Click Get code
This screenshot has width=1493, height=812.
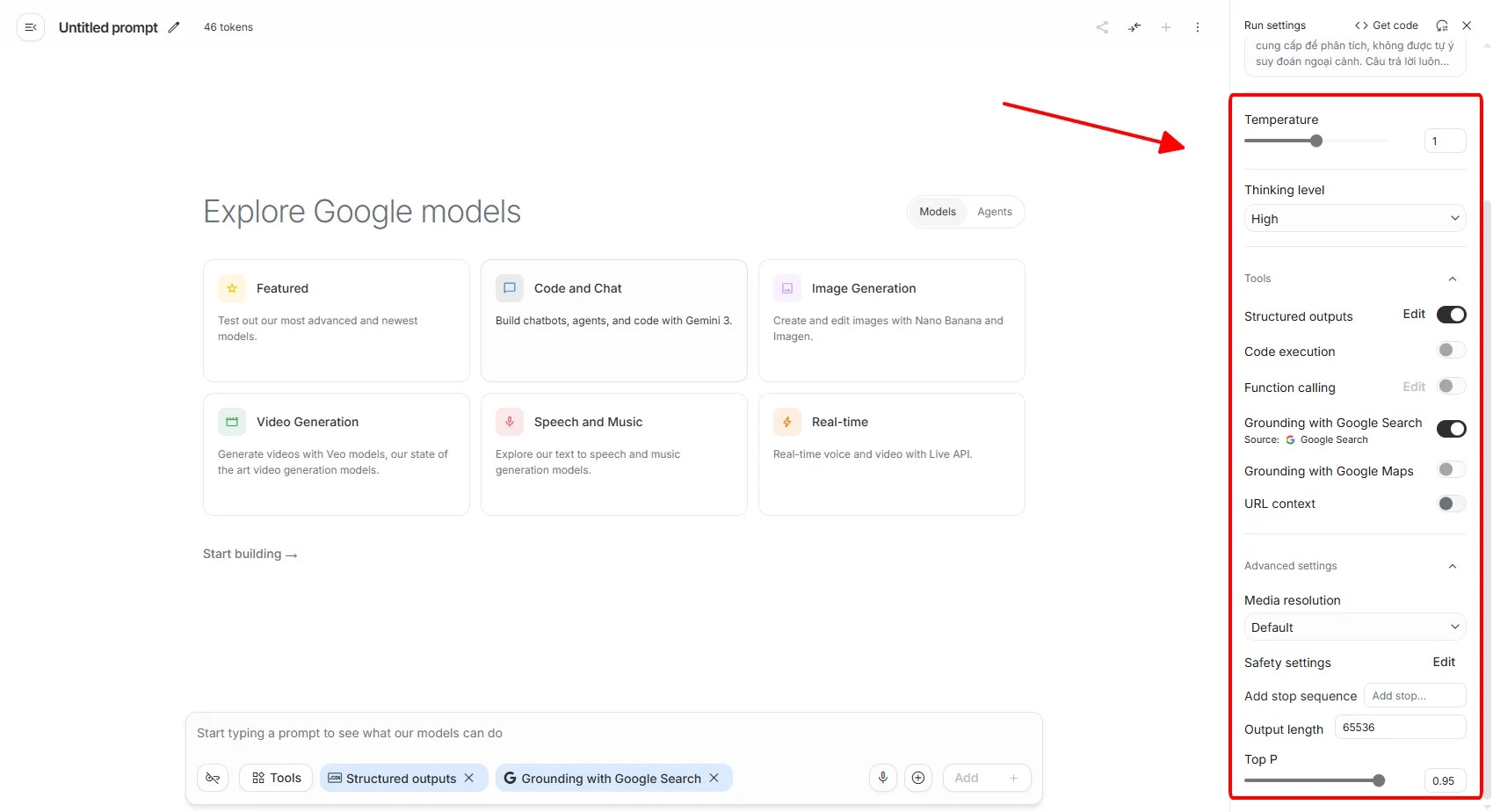[1387, 25]
